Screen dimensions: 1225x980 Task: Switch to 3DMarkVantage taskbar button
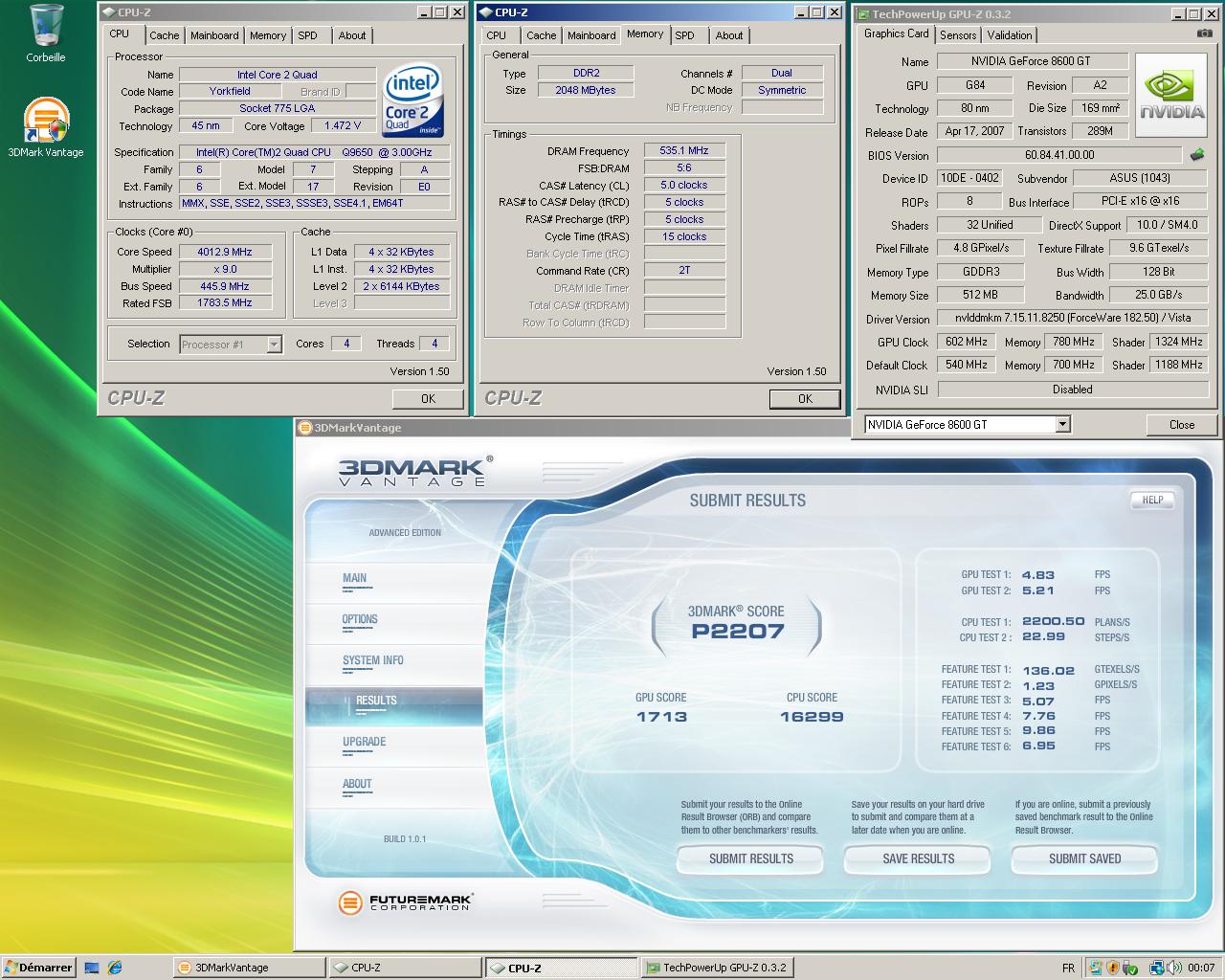coord(249,968)
